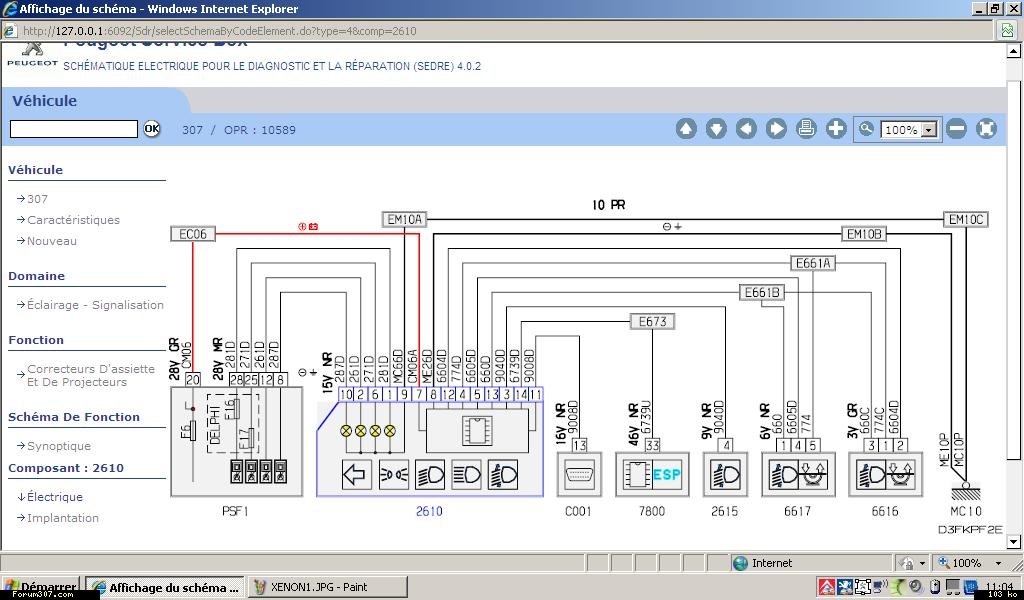The height and width of the screenshot is (600, 1024).
Task: Click the E661B splice label
Action: click(x=761, y=292)
